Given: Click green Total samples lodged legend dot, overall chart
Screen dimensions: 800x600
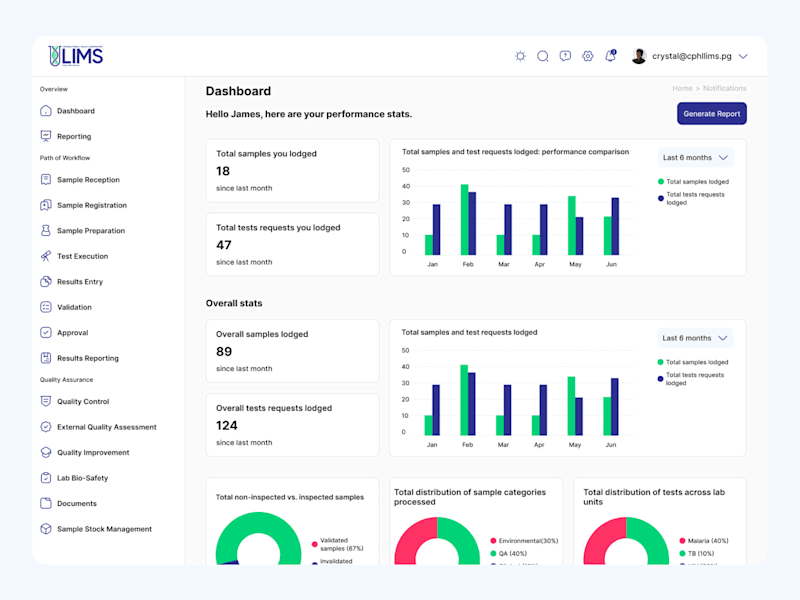Looking at the screenshot, I should point(660,362).
